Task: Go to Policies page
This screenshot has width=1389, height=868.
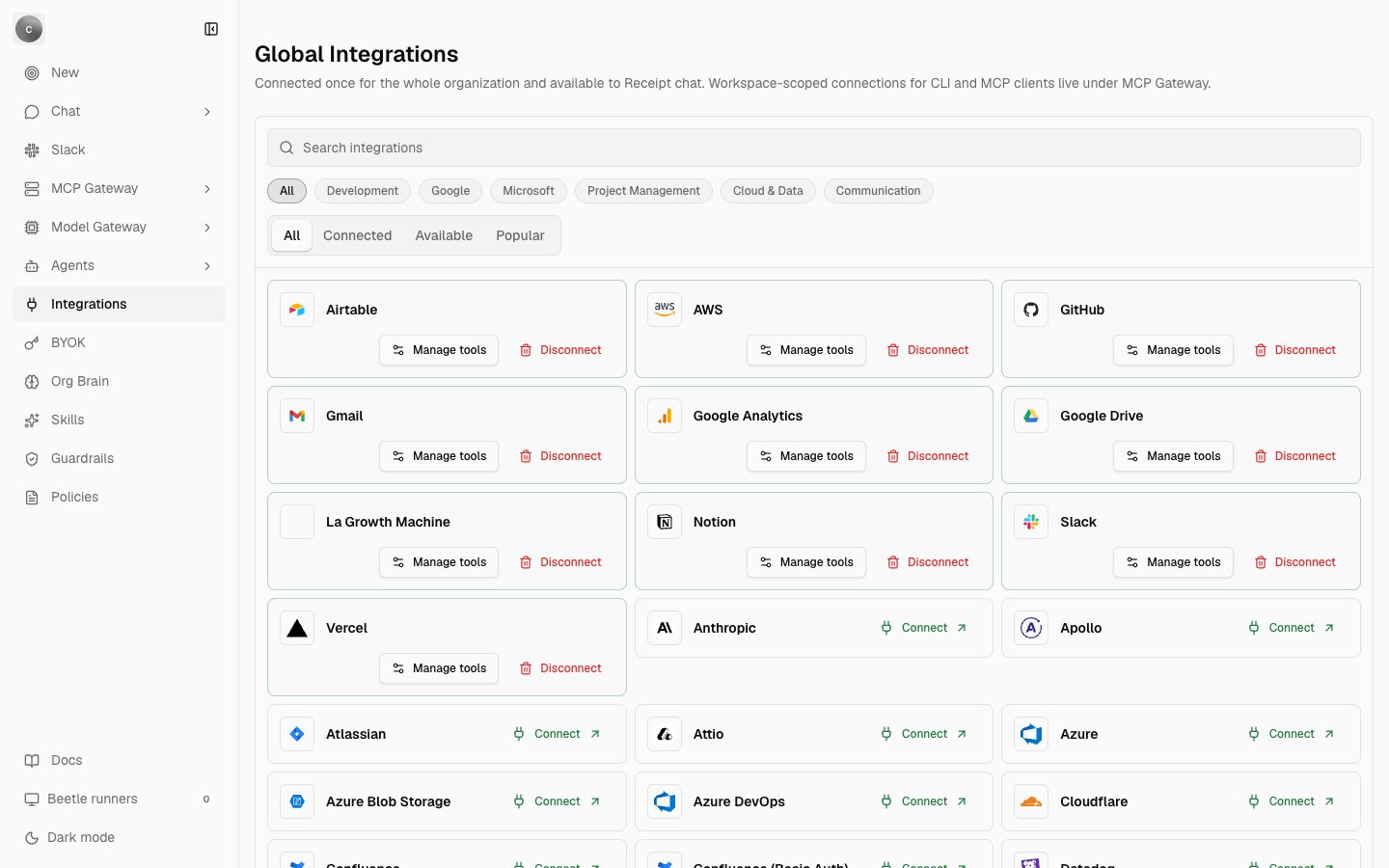Action: click(119, 497)
